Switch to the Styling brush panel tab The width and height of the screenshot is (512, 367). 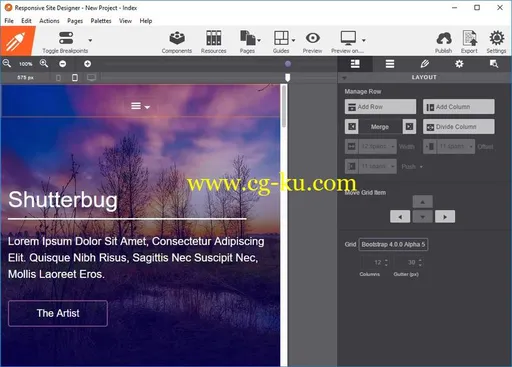point(425,64)
